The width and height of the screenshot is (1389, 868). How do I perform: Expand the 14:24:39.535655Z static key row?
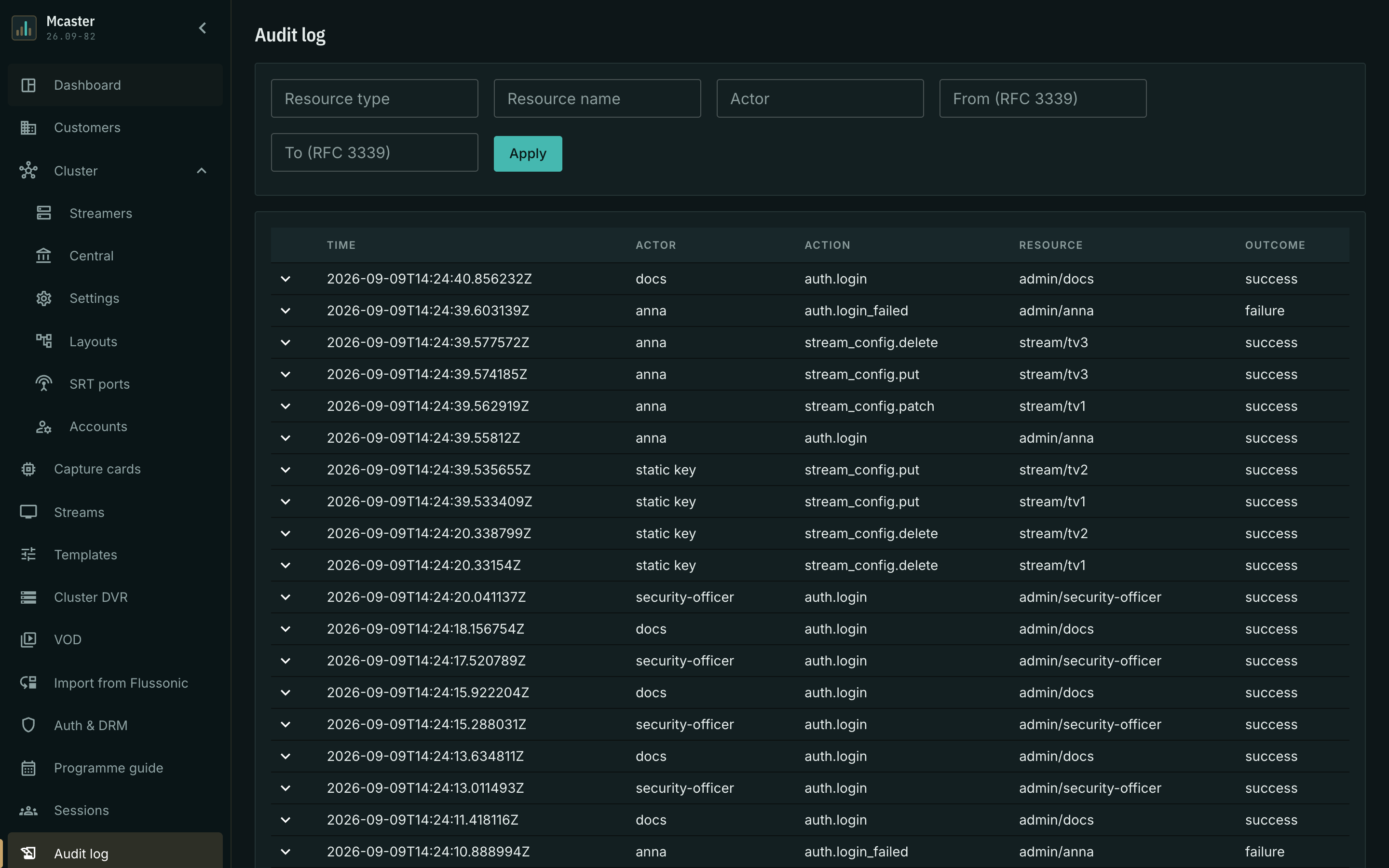click(285, 470)
